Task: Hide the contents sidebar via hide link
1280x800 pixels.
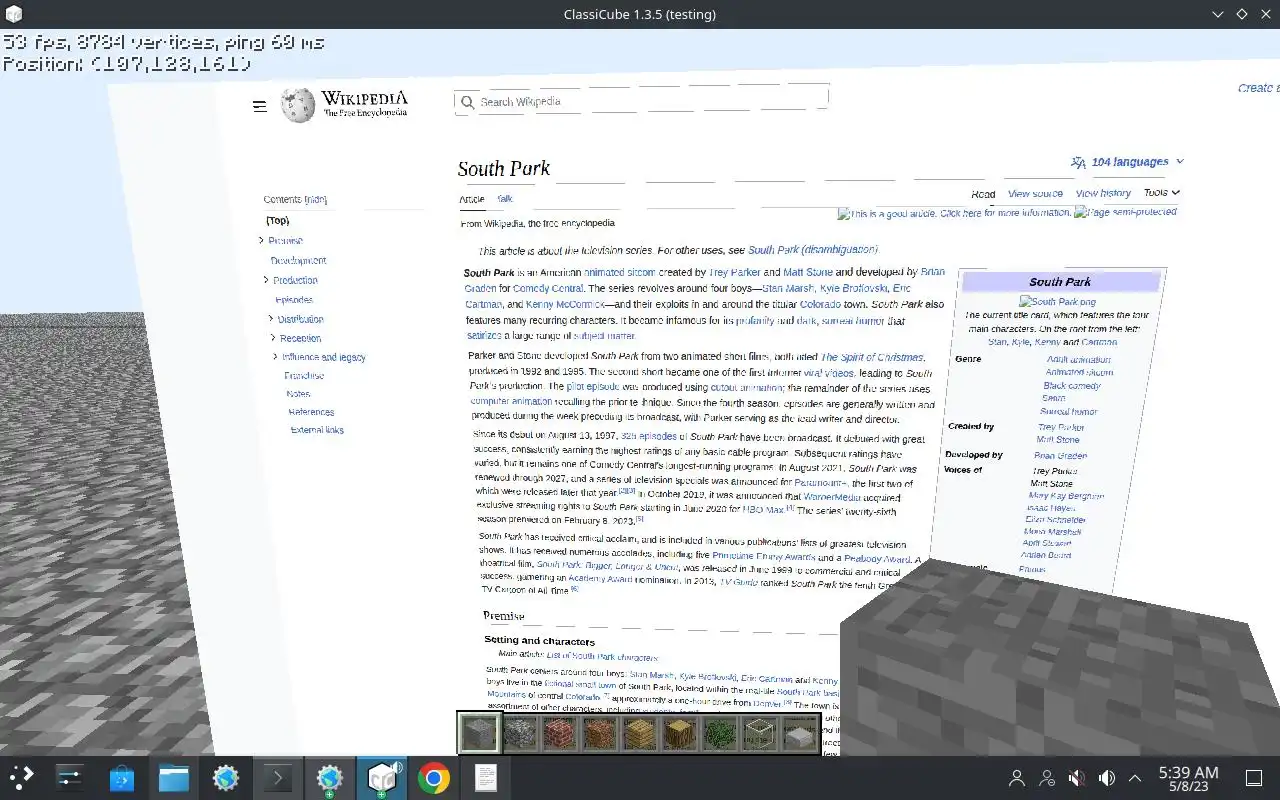Action: click(316, 199)
